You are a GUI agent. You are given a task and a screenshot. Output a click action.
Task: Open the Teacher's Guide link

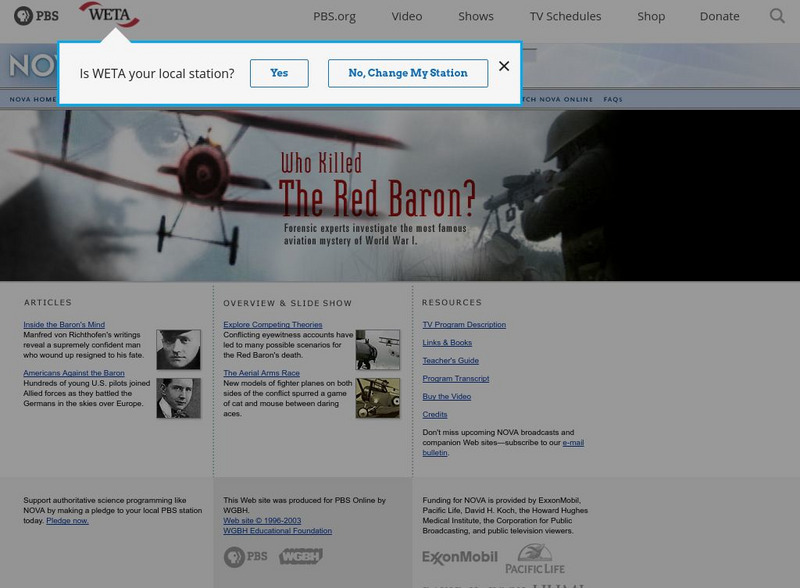coord(450,360)
